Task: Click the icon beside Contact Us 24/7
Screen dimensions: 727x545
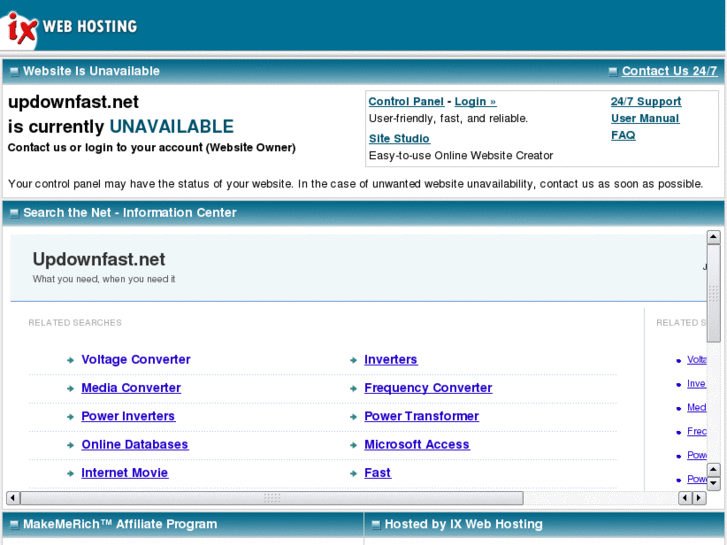Action: coord(612,71)
